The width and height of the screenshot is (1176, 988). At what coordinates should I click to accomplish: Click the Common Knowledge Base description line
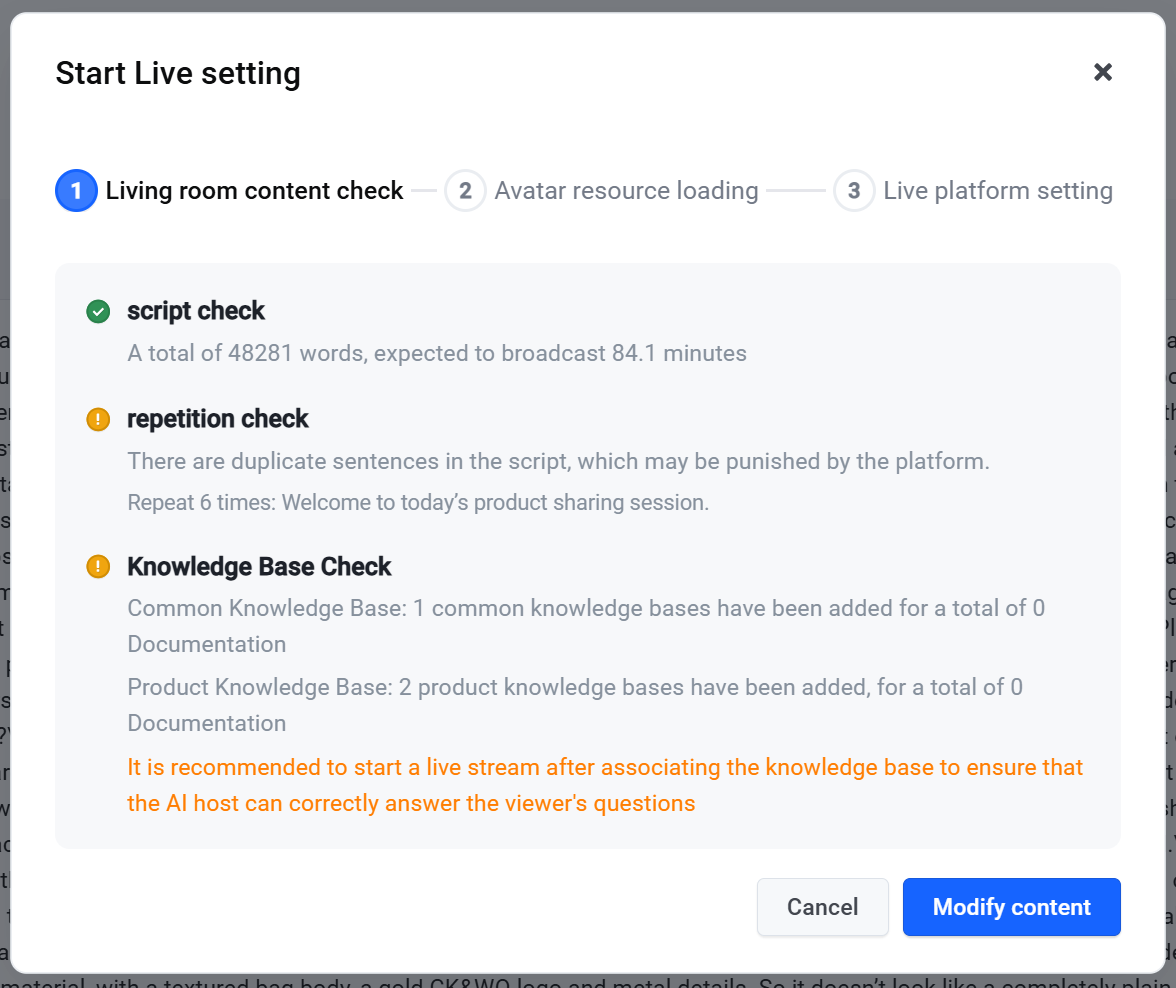[x=586, y=626]
